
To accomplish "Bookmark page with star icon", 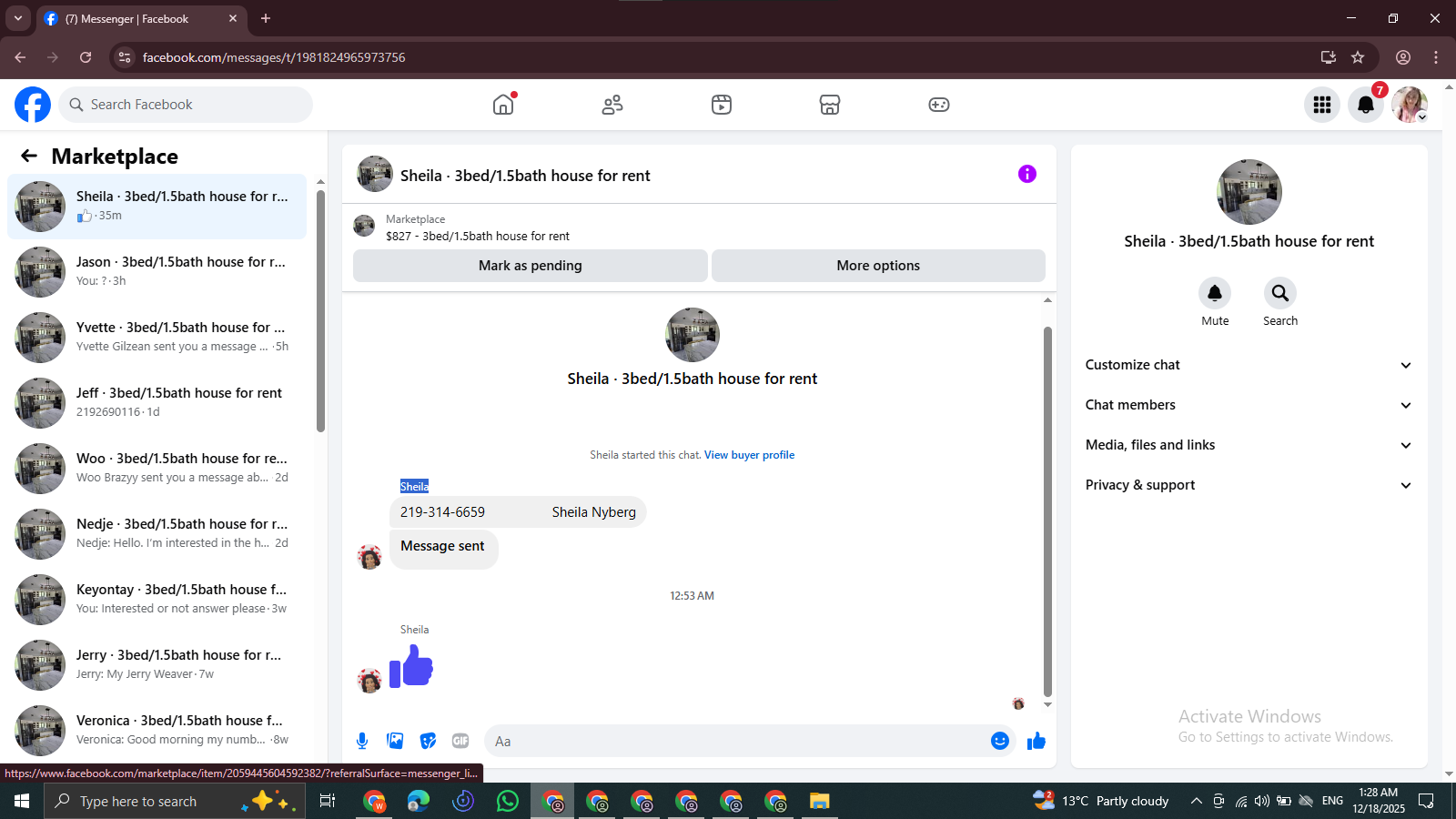I will 1358,57.
